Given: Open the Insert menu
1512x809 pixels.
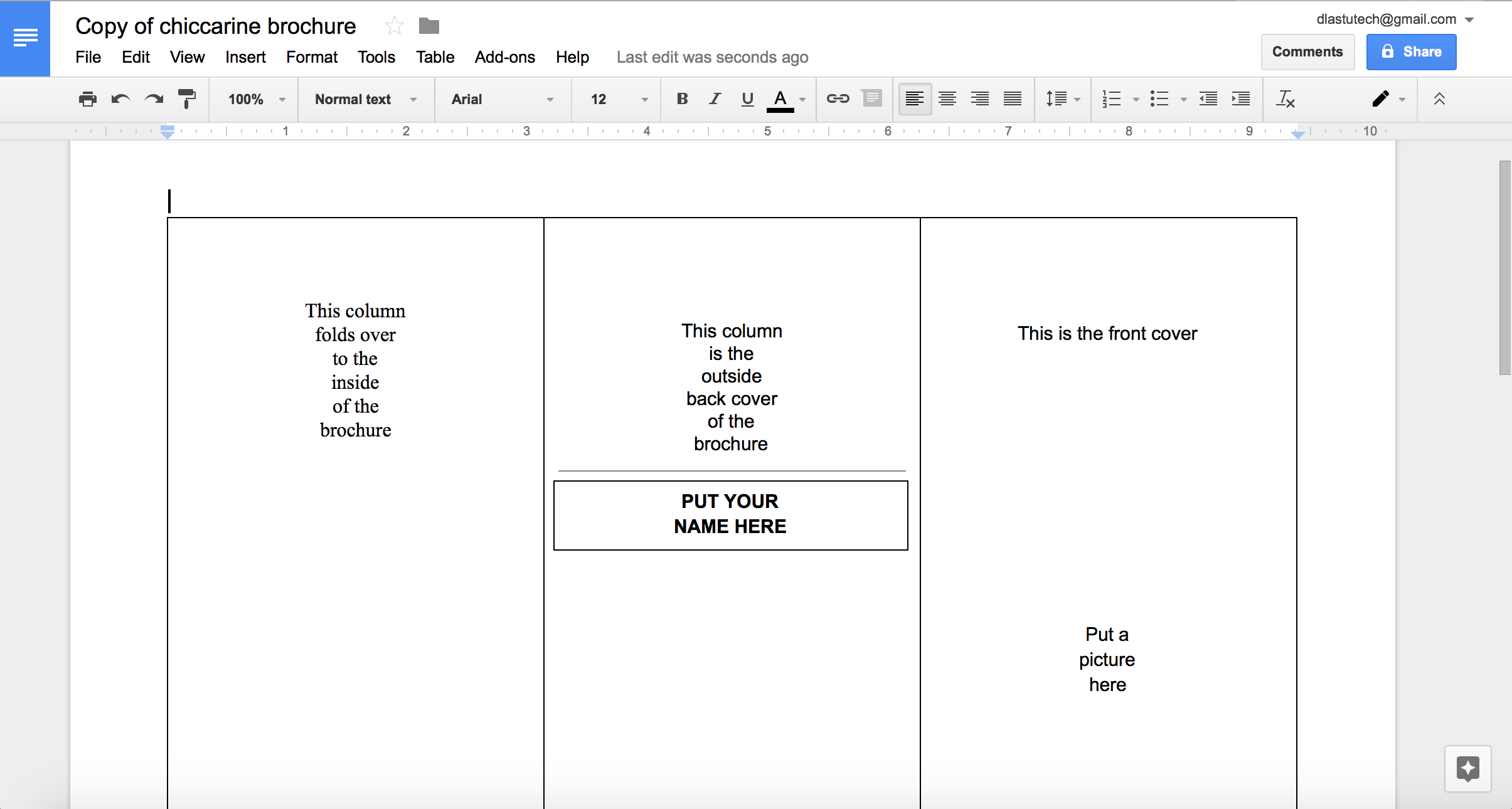Looking at the screenshot, I should (244, 56).
